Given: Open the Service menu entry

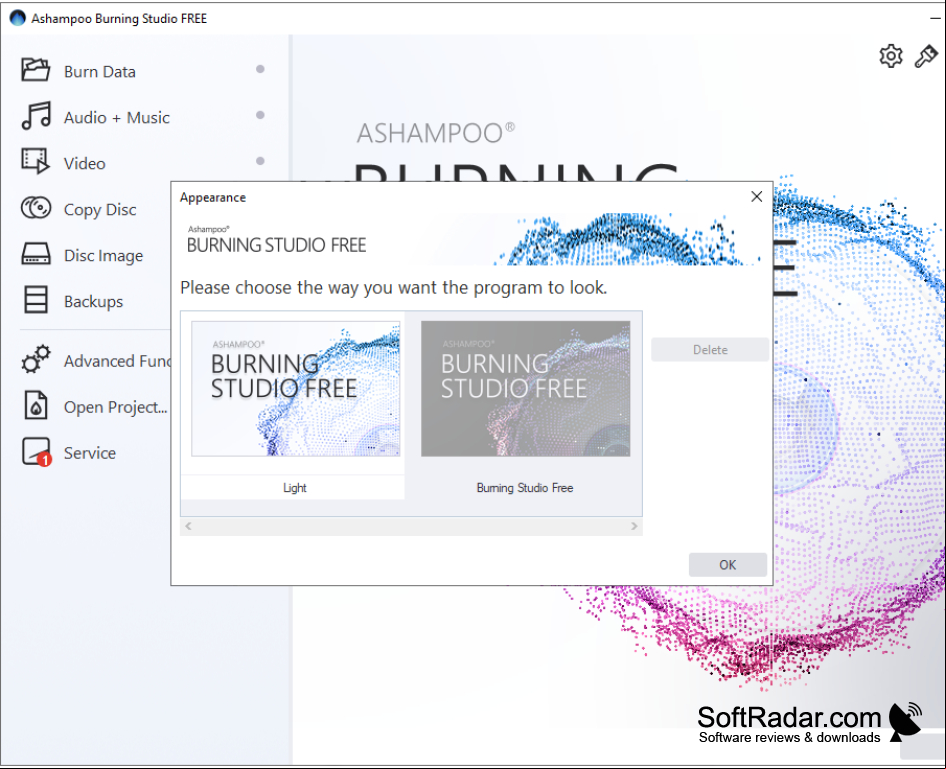Looking at the screenshot, I should tap(90, 453).
